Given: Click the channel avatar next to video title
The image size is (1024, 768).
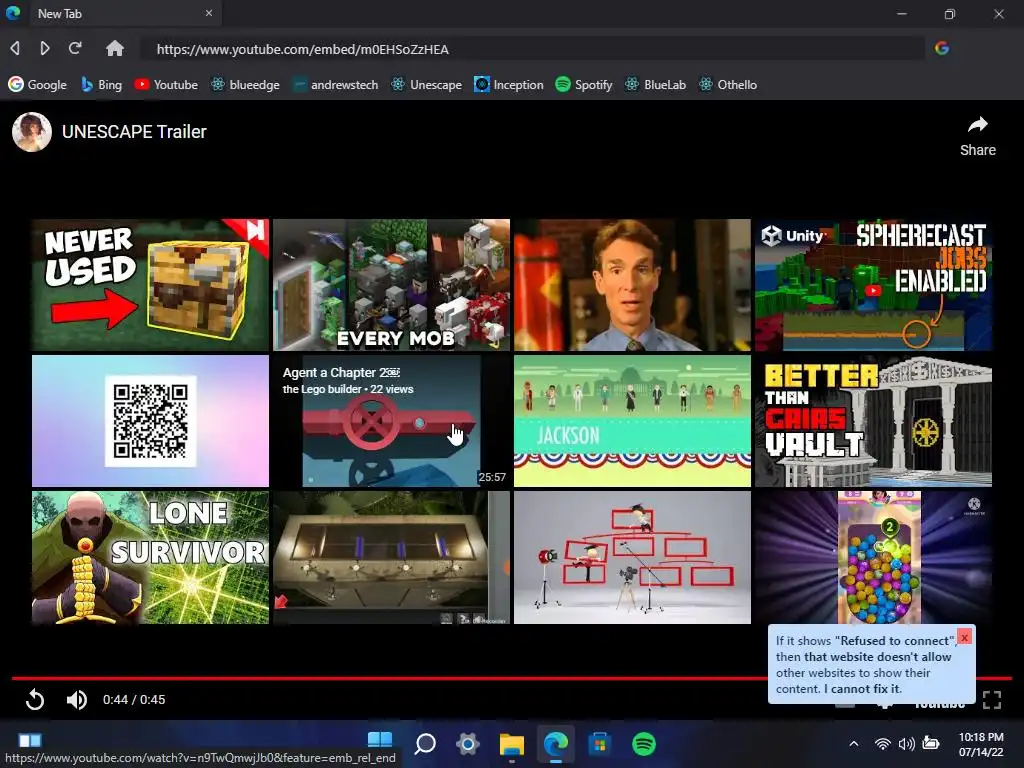Looking at the screenshot, I should click(31, 132).
